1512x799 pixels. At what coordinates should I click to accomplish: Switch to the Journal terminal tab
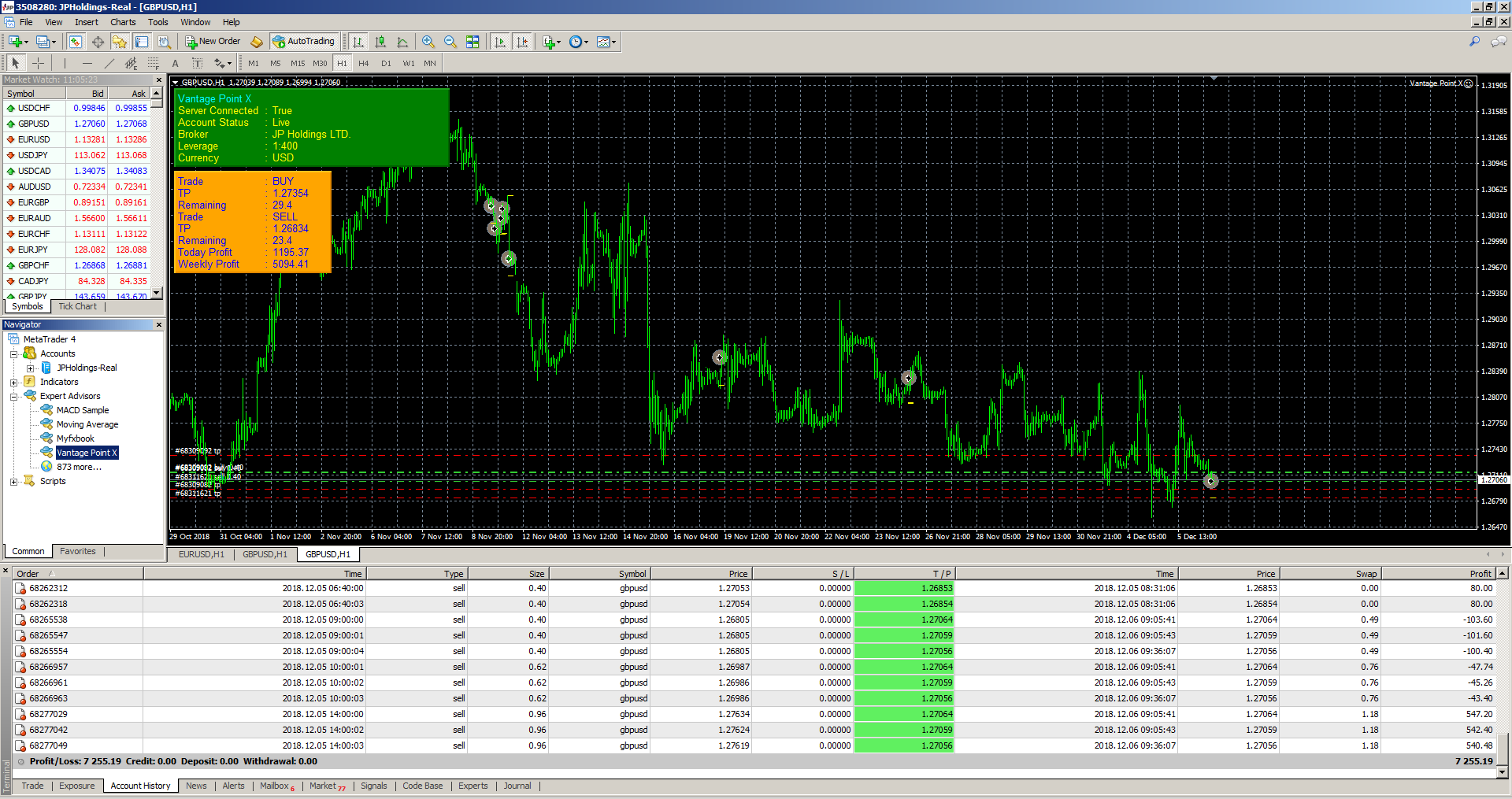point(517,786)
